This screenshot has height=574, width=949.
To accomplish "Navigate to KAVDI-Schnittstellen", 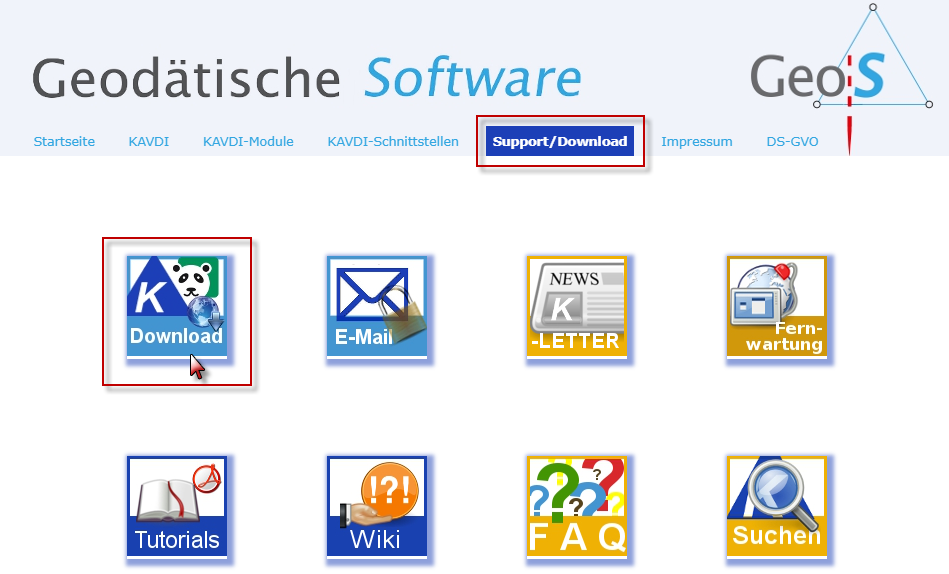I will (x=393, y=142).
